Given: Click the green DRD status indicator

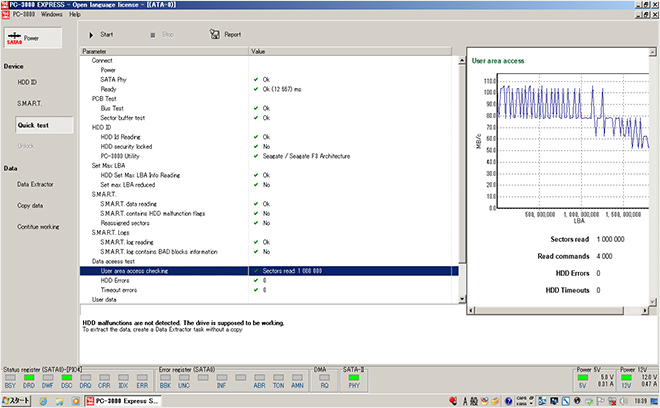Looking at the screenshot, I should [29, 377].
